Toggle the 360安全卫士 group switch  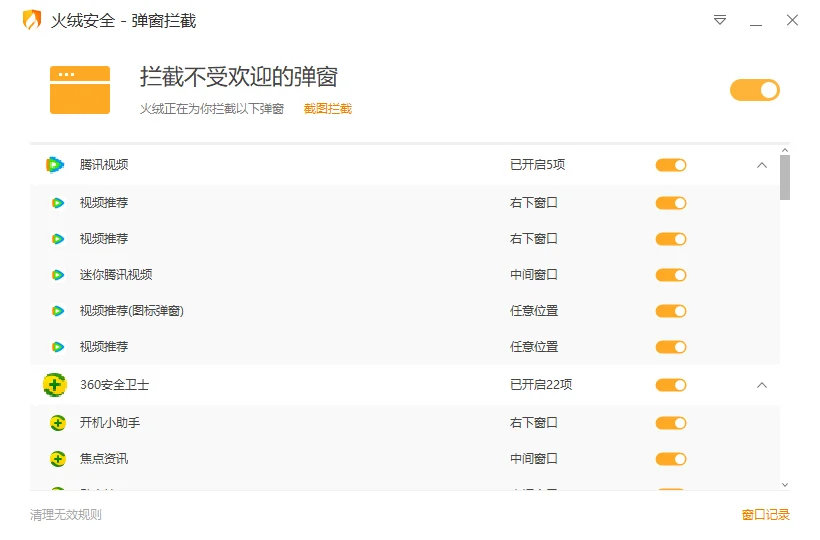pyautogui.click(x=671, y=385)
